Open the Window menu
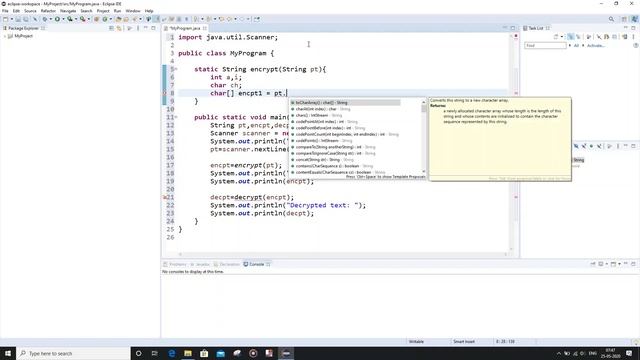Image resolution: width=640 pixels, height=360 pixels. 133,11
